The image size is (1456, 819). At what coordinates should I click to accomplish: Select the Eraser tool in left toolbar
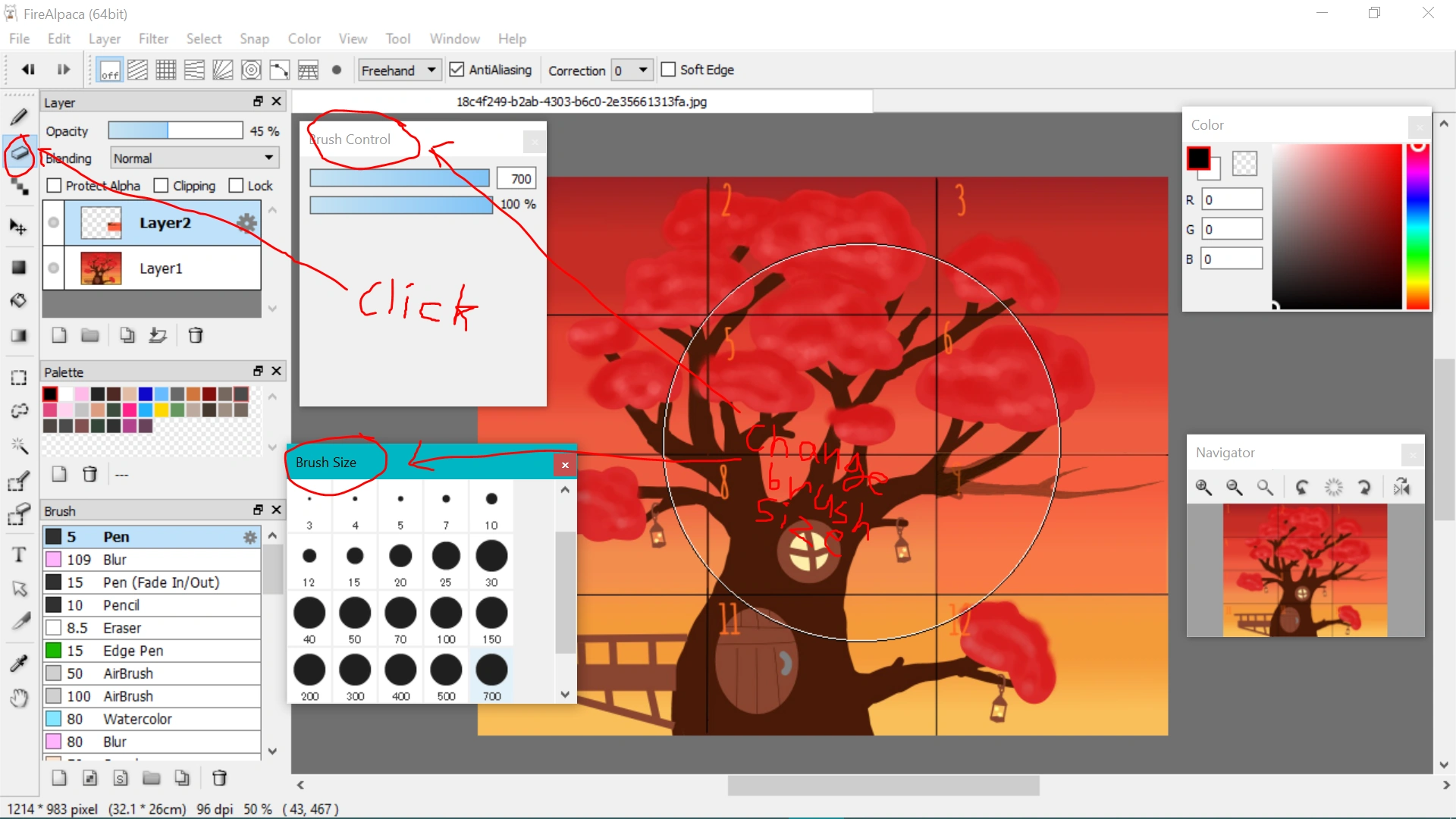click(19, 154)
